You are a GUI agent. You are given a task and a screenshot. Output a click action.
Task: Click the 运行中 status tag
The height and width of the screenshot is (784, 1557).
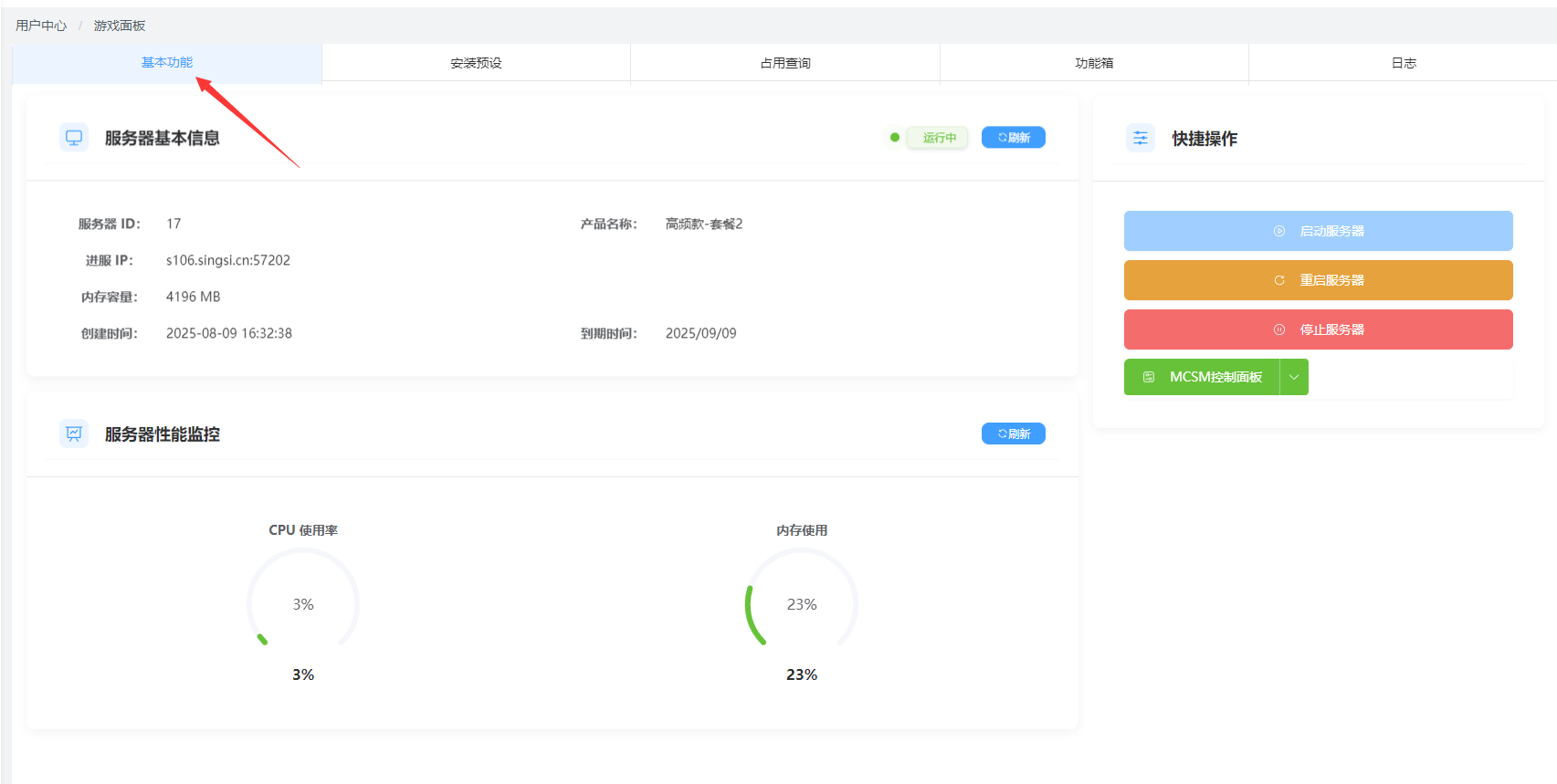939,138
